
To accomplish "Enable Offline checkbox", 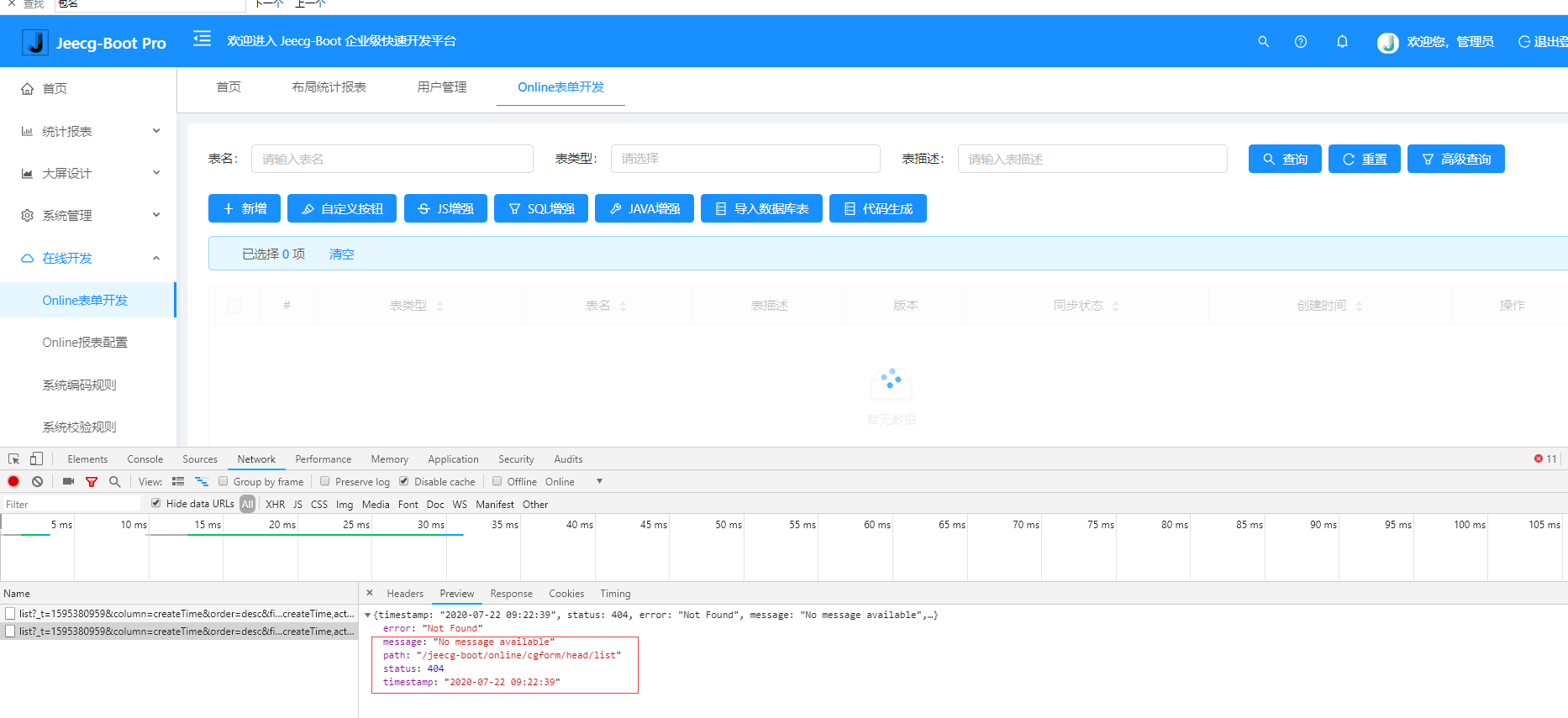I will 497,481.
